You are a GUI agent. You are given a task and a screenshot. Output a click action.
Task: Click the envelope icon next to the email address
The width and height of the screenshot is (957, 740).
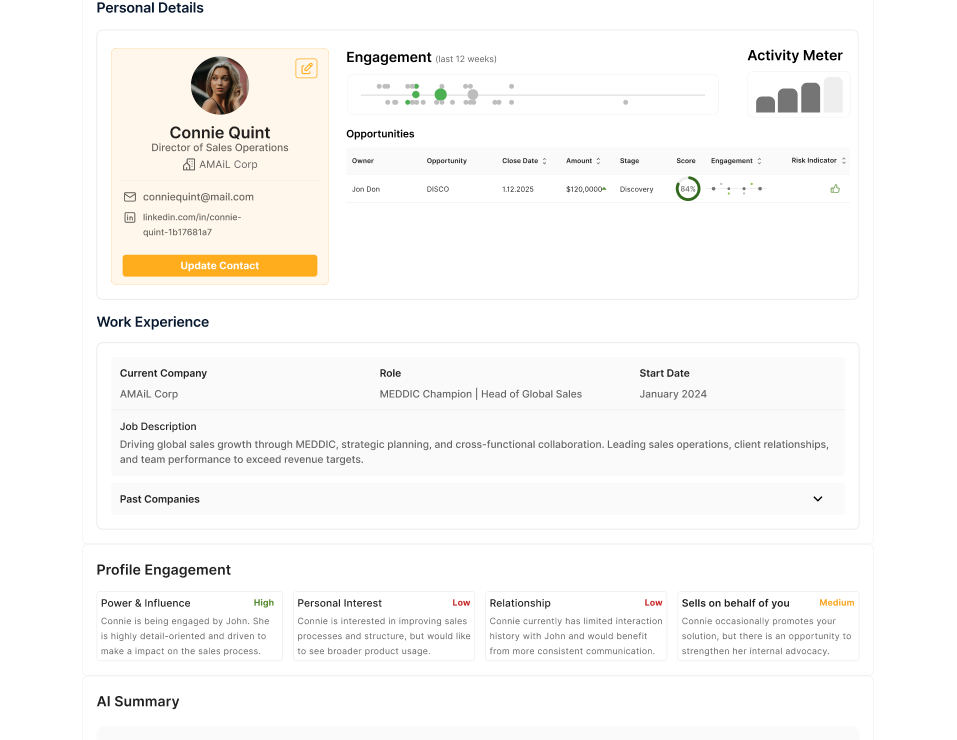click(x=130, y=197)
